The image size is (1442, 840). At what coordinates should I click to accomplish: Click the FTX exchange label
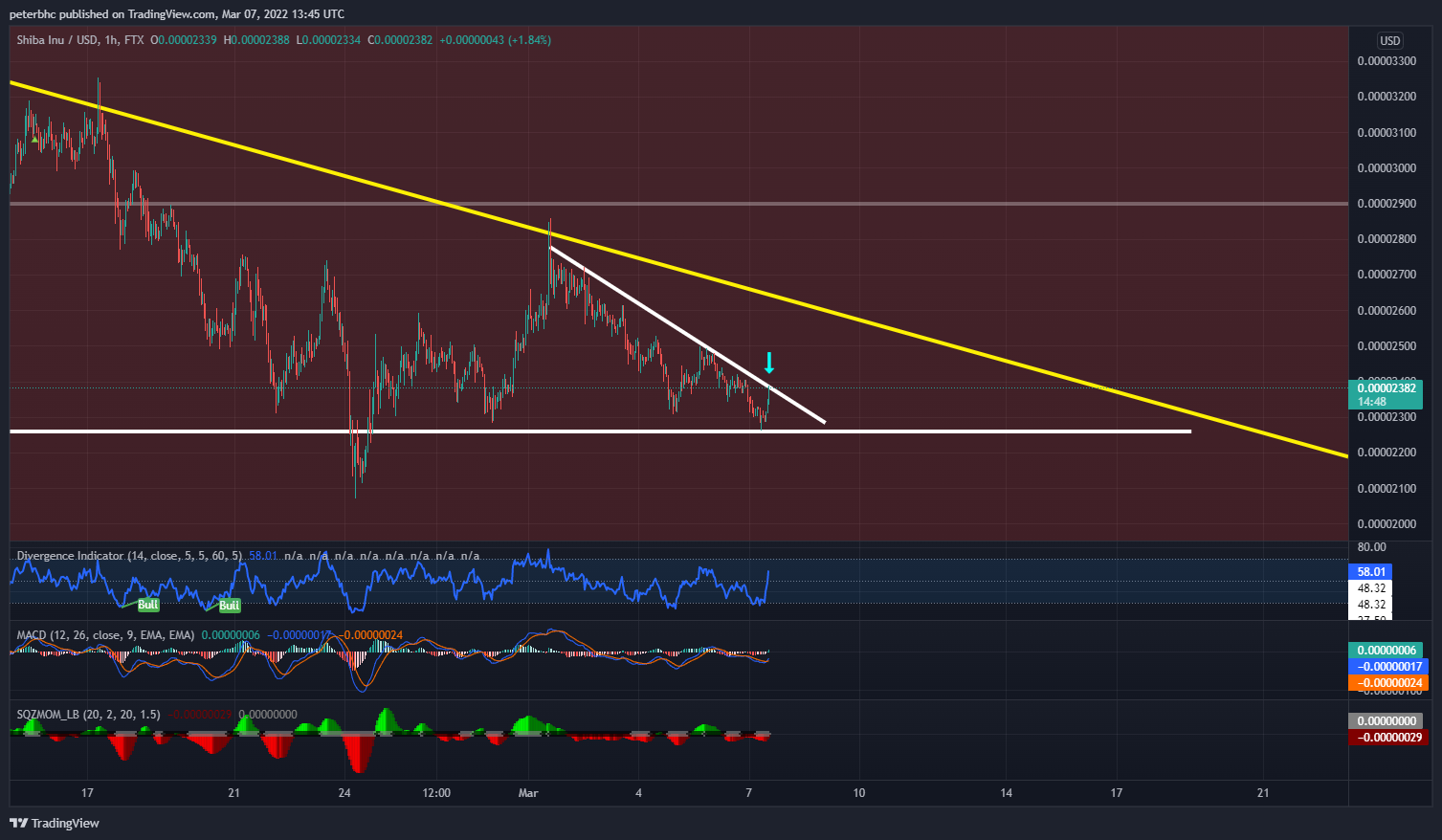click(x=134, y=40)
